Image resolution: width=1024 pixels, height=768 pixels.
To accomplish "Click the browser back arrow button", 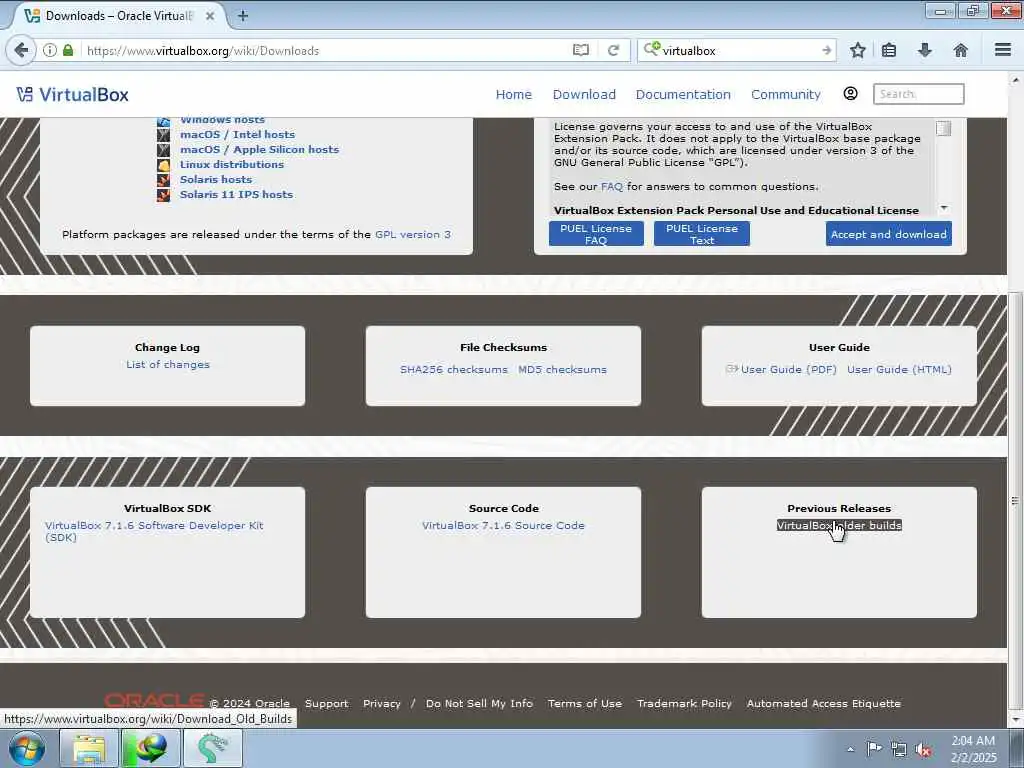I will click(x=22, y=50).
